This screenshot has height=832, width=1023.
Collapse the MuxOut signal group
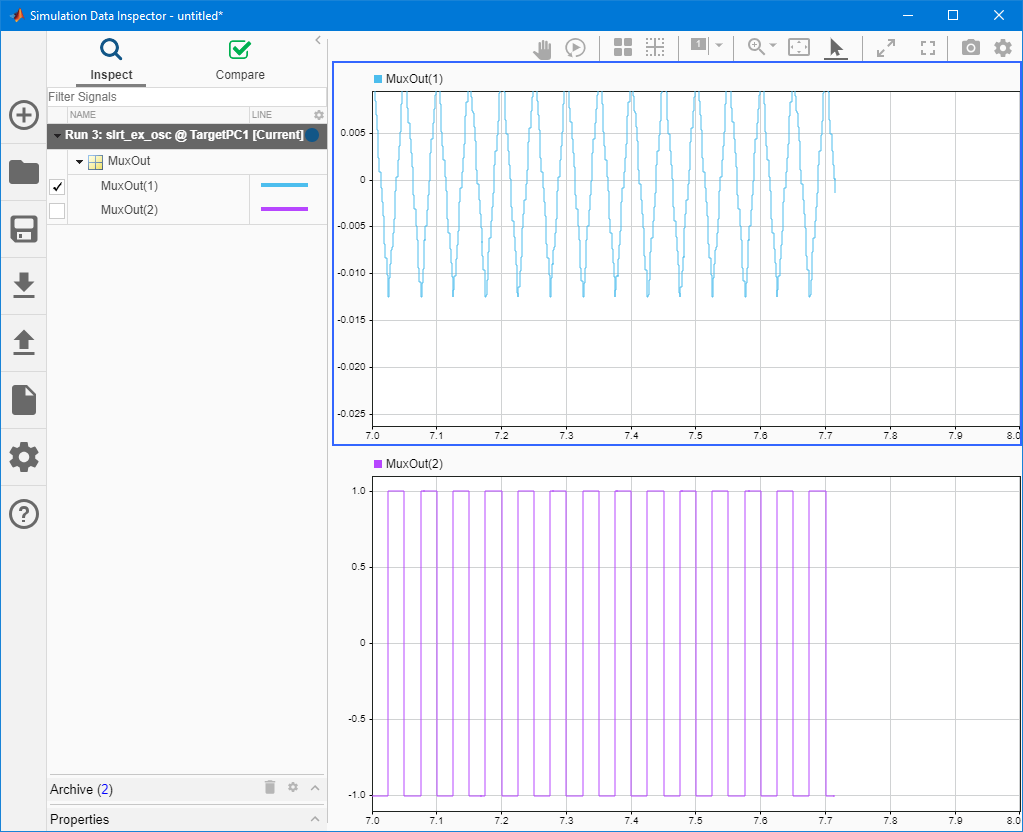pyautogui.click(x=78, y=161)
